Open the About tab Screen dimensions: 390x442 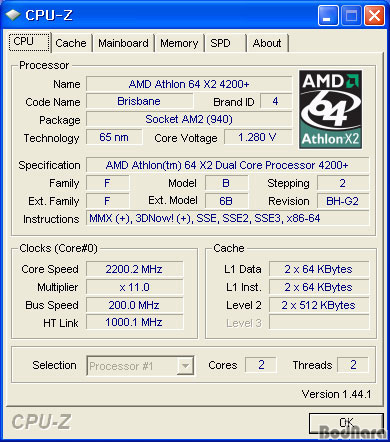tap(267, 43)
